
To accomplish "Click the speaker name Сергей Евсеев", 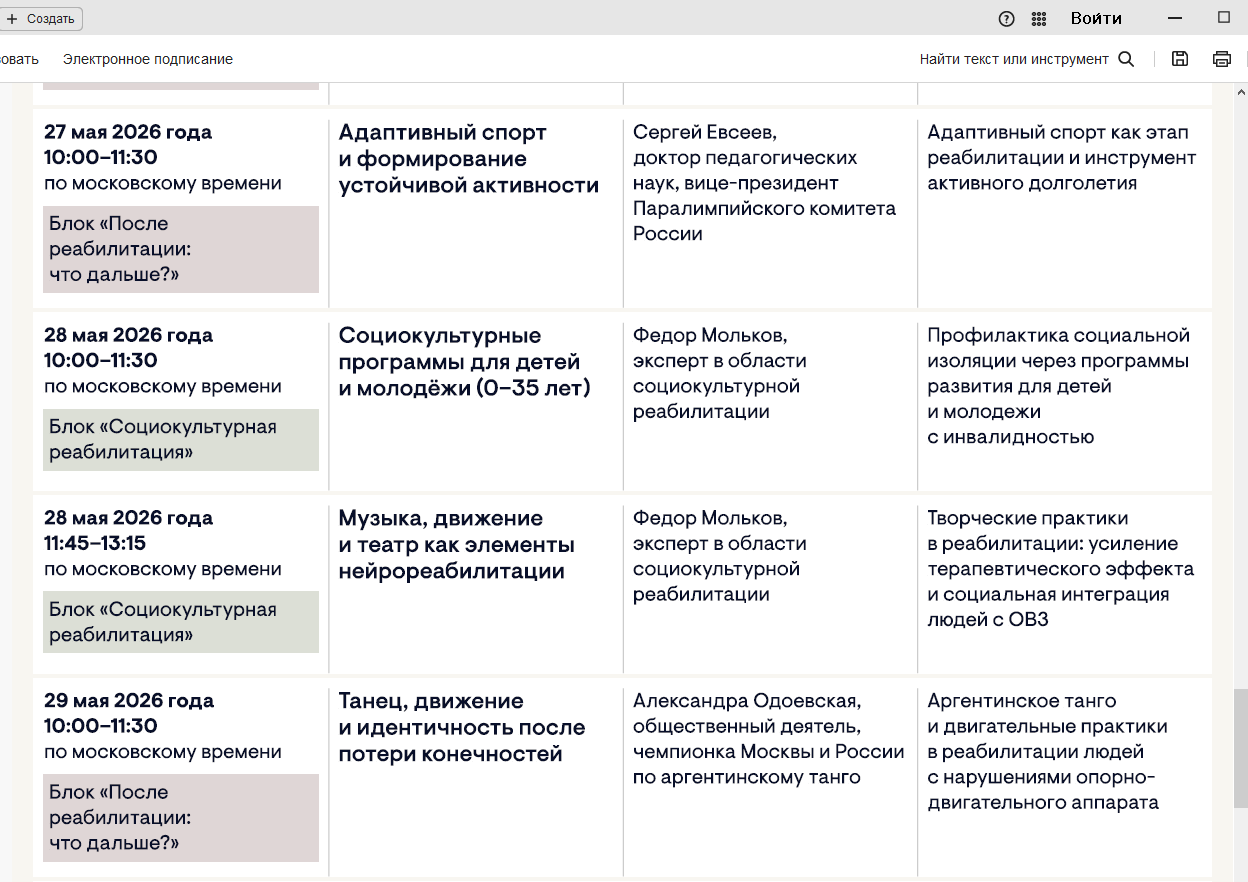I will tap(704, 132).
